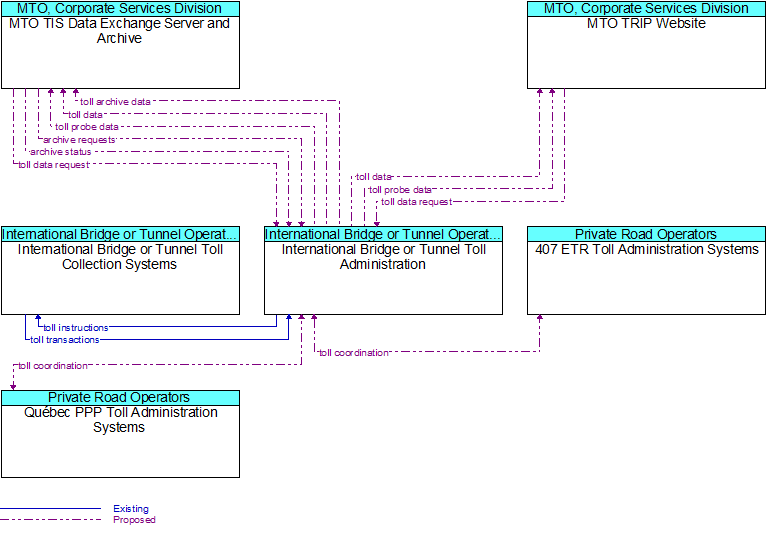Click MTO, Corporate Services Division header above TRIP Website
Image resolution: width=775 pixels, height=537 pixels.
(x=646, y=8)
